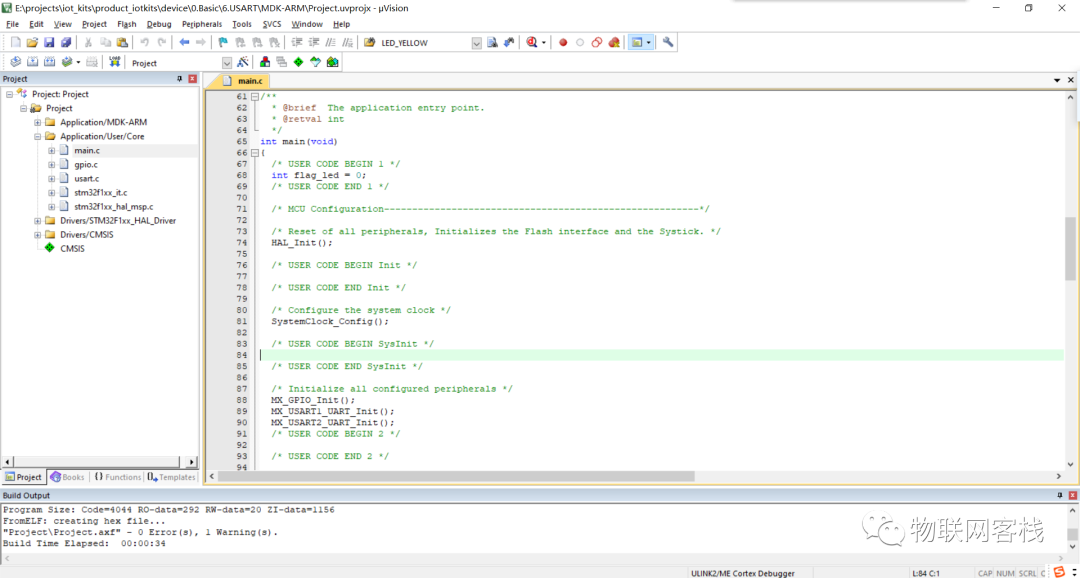Insert a breakpoint using red dot icon
The width and height of the screenshot is (1080, 578).
(563, 42)
